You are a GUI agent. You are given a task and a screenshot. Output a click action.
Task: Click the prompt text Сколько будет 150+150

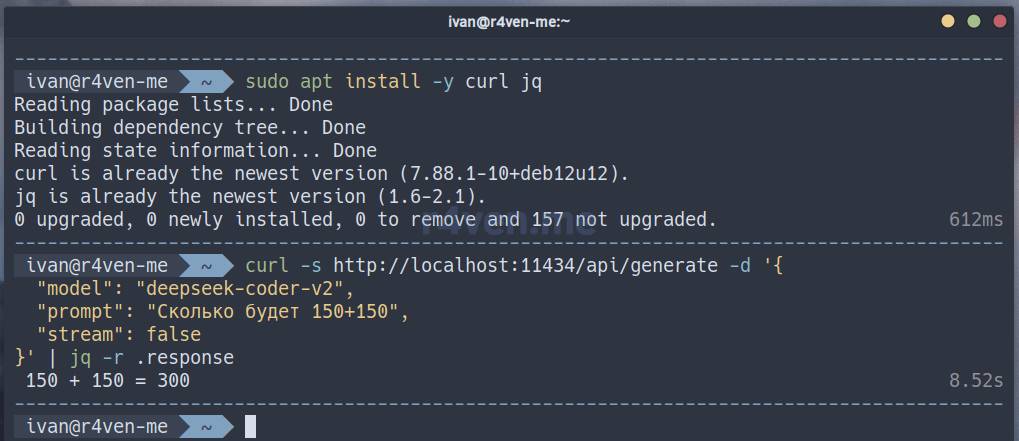coord(273,312)
